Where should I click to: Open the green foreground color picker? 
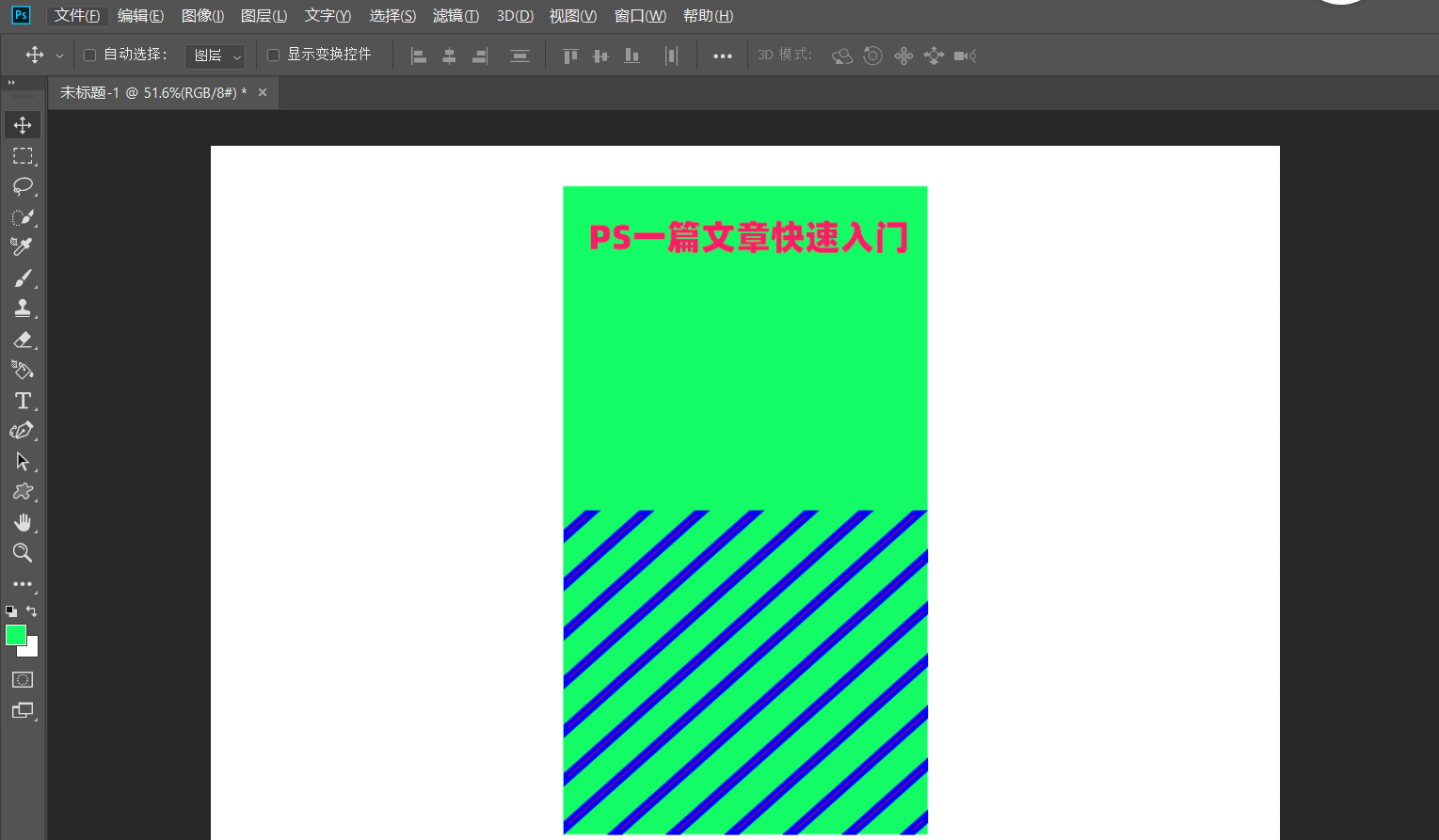click(x=15, y=635)
